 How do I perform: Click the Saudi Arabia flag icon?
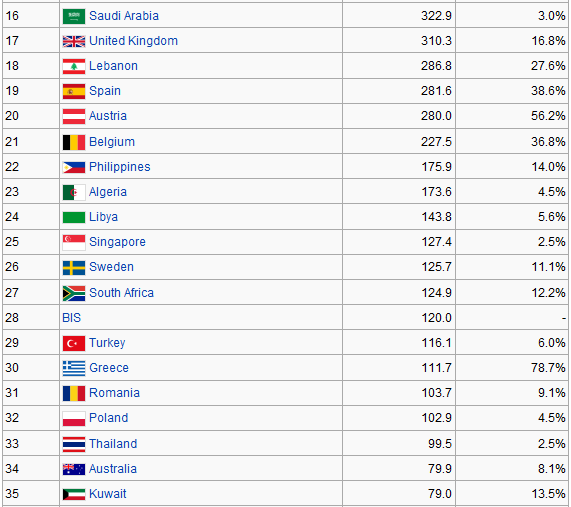coord(74,16)
